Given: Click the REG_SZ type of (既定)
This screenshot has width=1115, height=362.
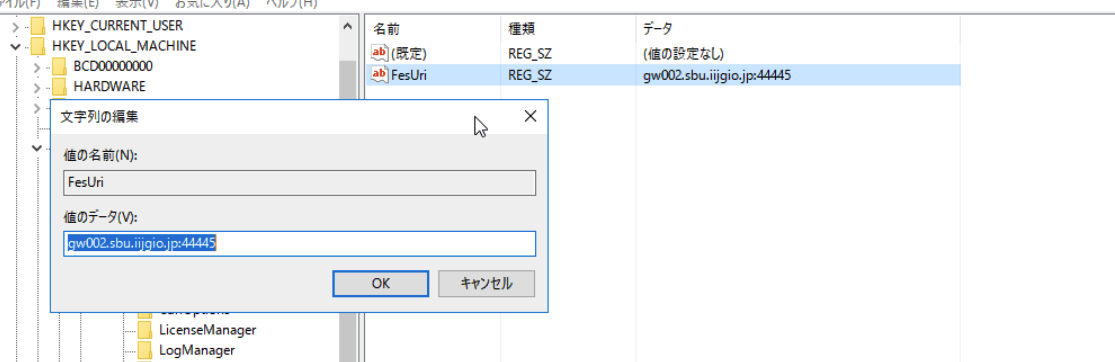Looking at the screenshot, I should (530, 53).
